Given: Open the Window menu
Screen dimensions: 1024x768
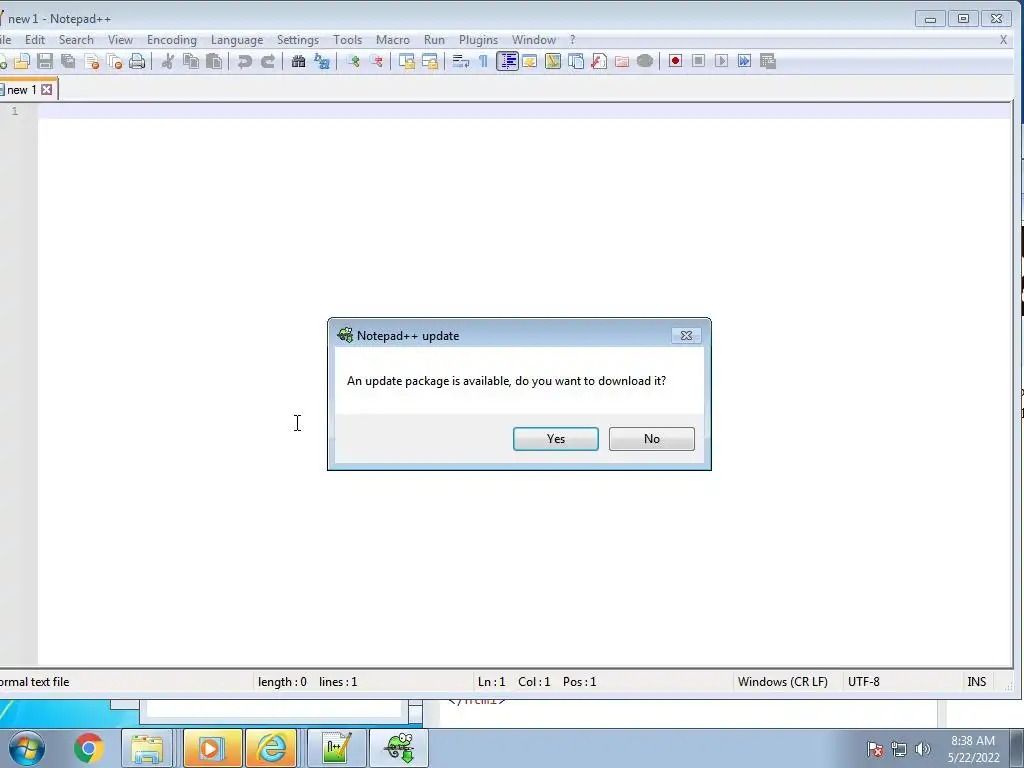Looking at the screenshot, I should coord(534,40).
